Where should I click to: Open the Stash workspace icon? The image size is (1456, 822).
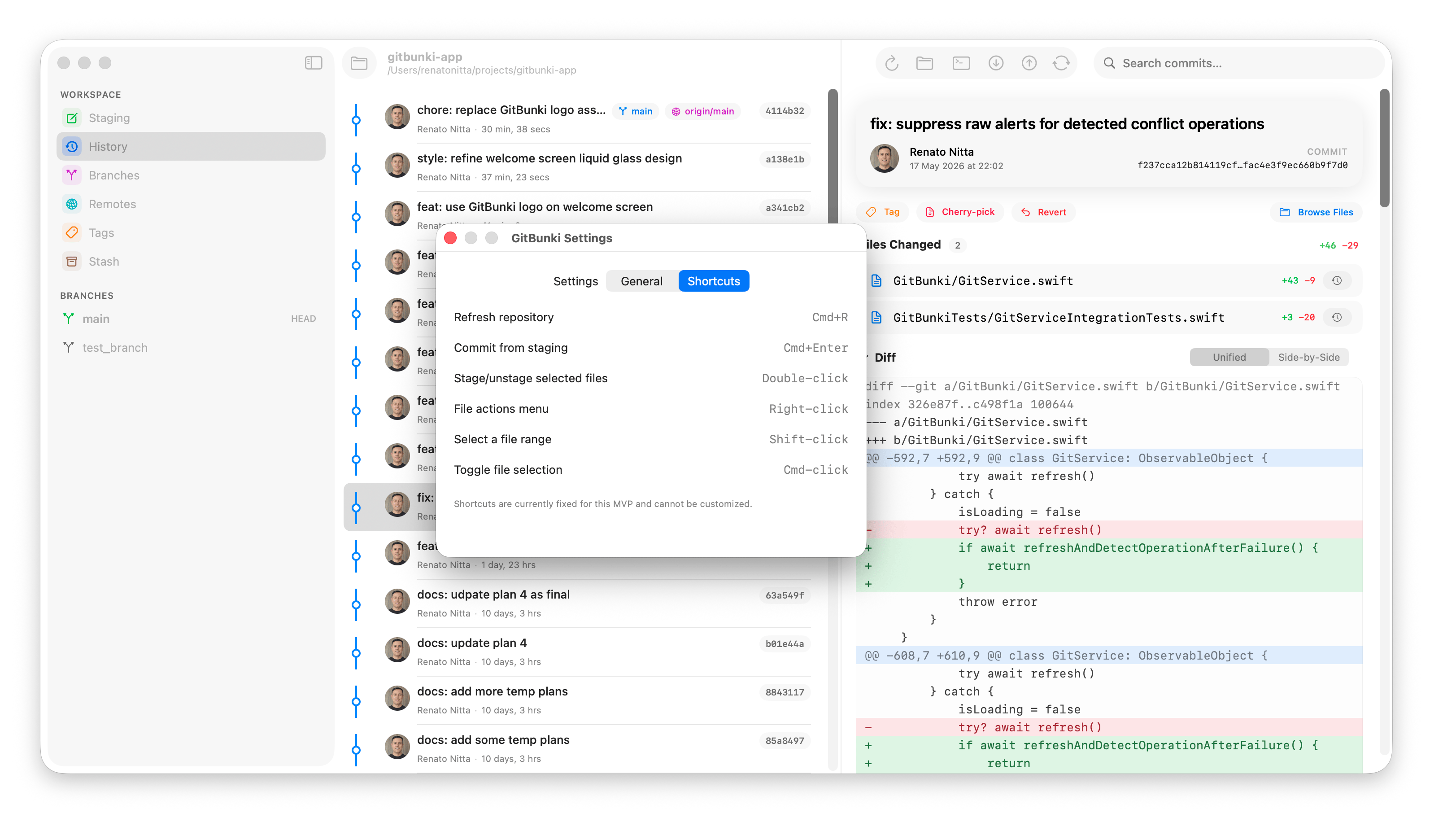click(x=72, y=261)
